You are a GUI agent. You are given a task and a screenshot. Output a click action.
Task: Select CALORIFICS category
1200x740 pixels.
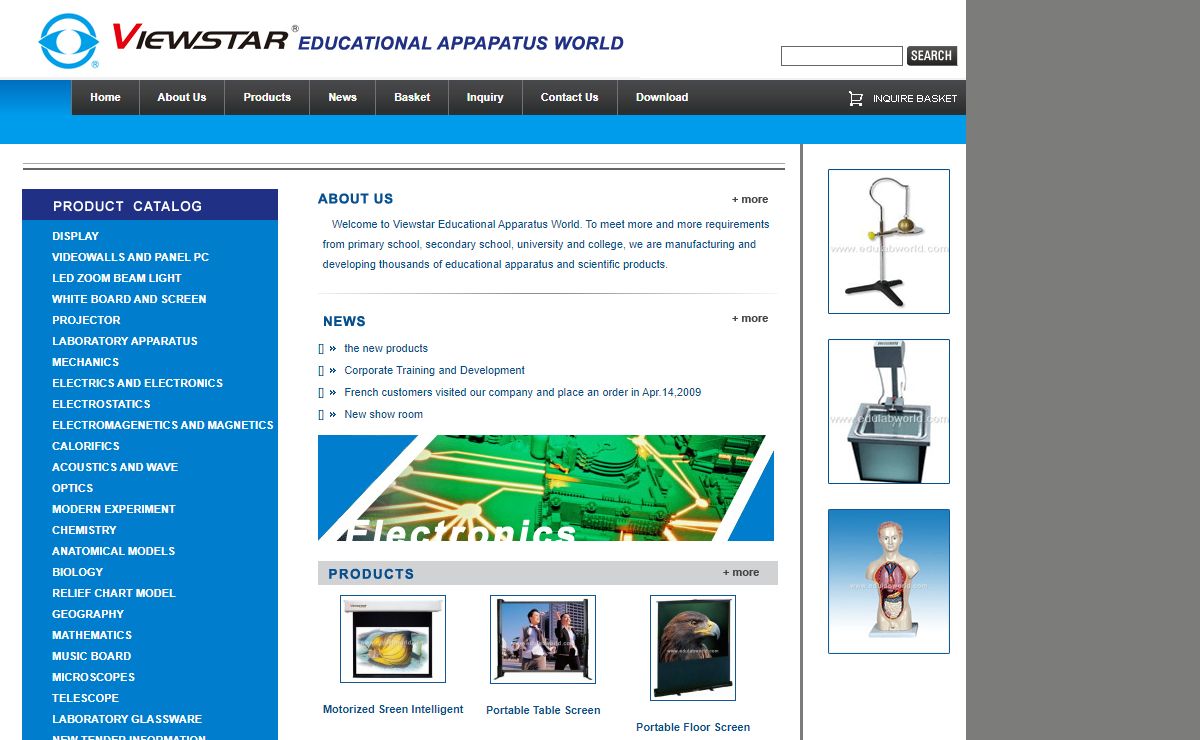[86, 446]
